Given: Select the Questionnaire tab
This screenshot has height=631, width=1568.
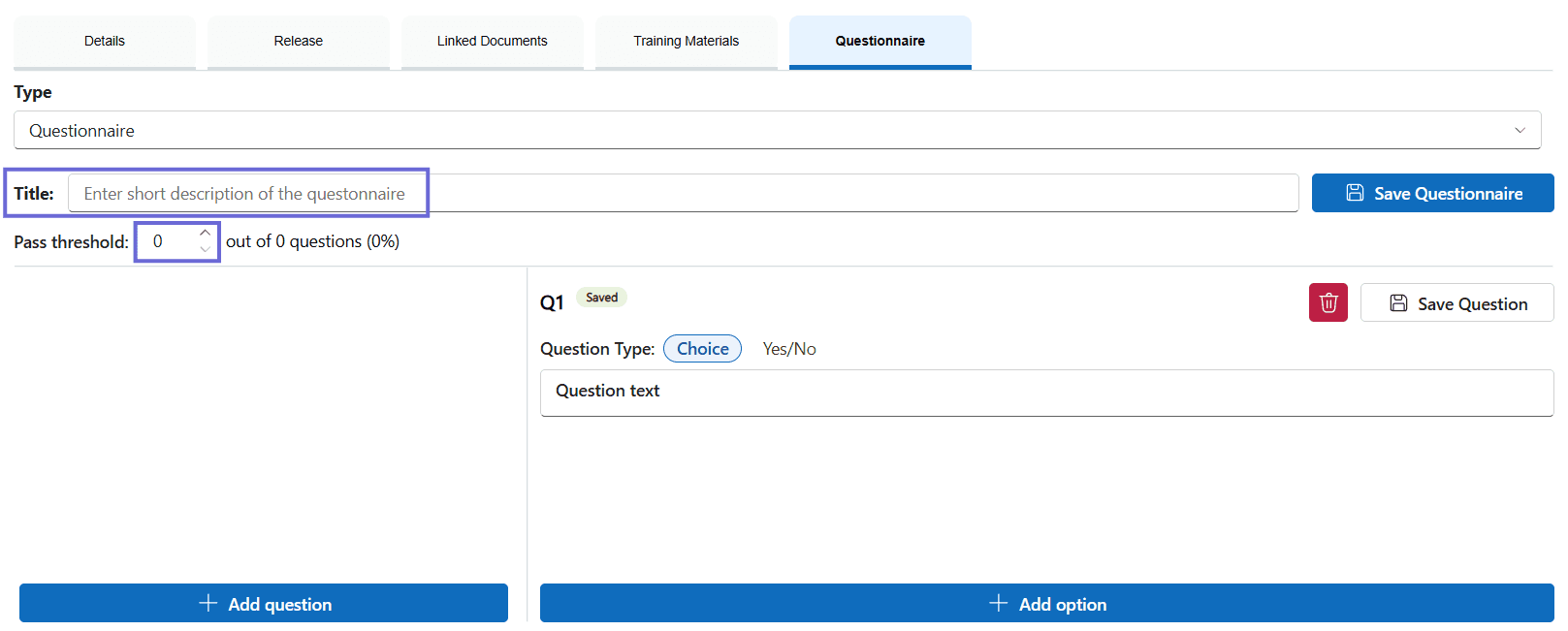Looking at the screenshot, I should coord(880,42).
